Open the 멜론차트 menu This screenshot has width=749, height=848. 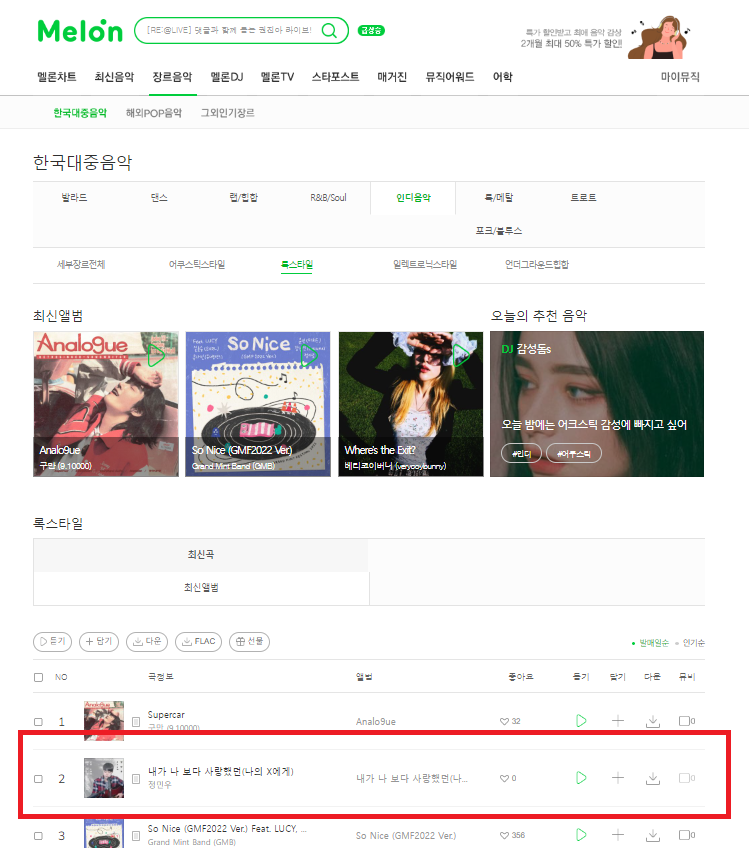[x=56, y=77]
